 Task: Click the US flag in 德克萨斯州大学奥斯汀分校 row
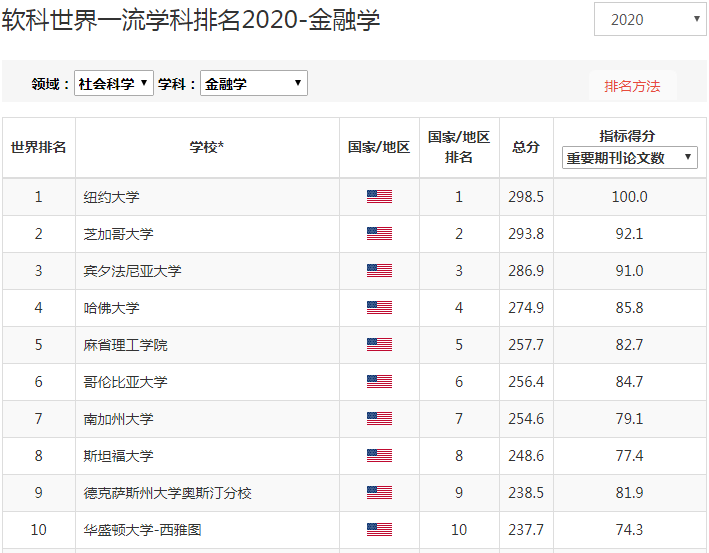379,493
